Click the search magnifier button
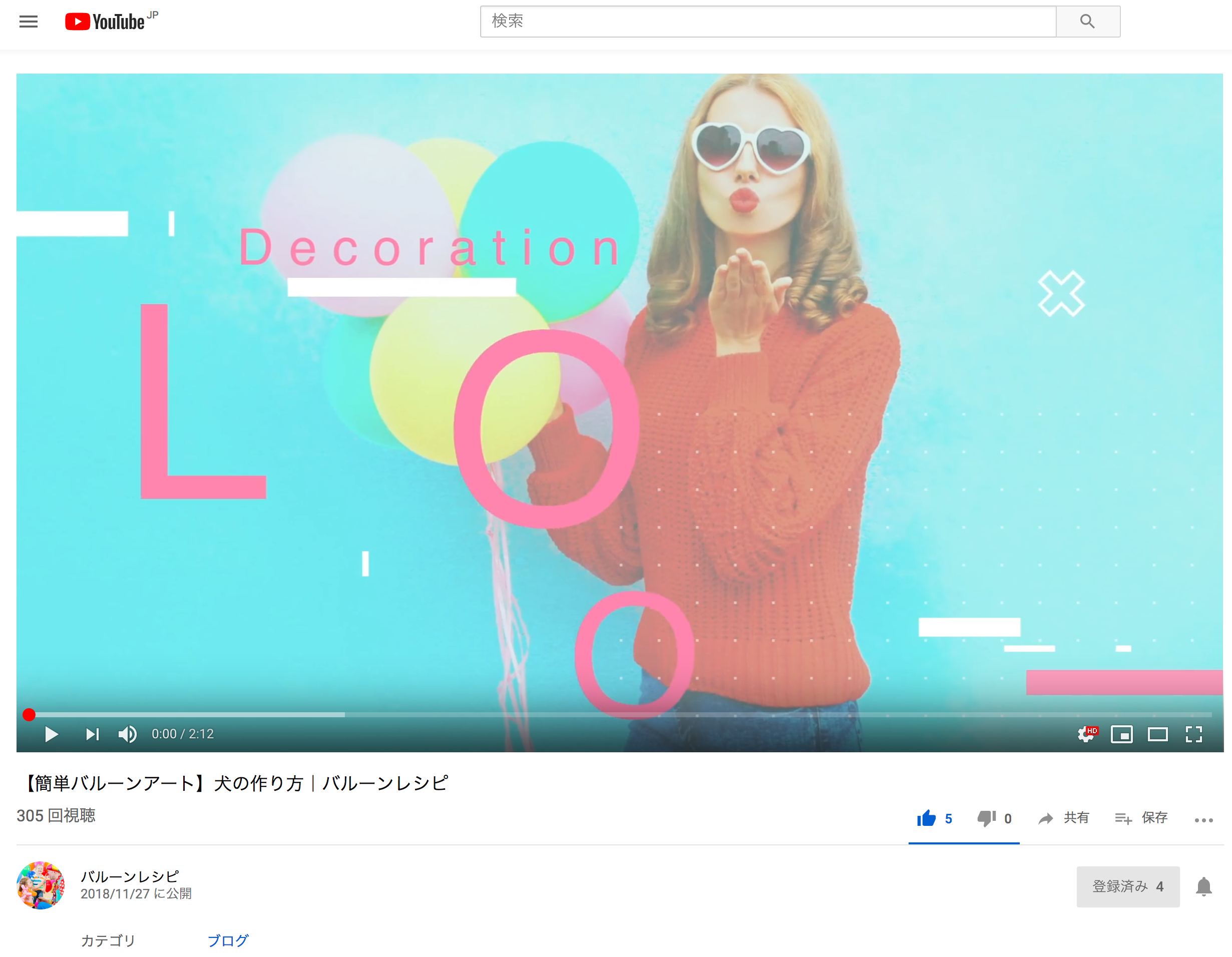The image size is (1232, 957). click(x=1087, y=22)
